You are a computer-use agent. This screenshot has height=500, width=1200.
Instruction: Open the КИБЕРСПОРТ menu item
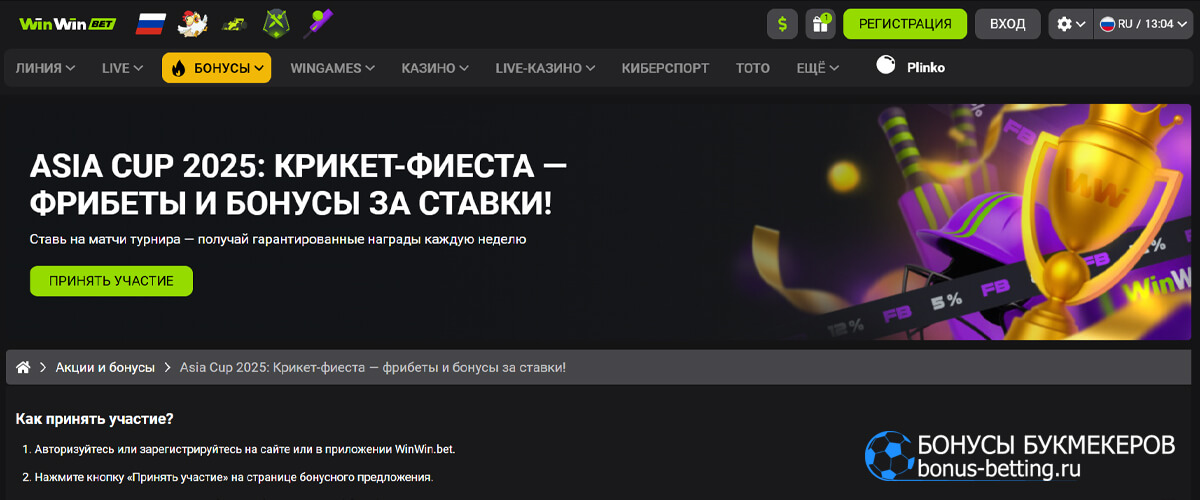[x=665, y=68]
